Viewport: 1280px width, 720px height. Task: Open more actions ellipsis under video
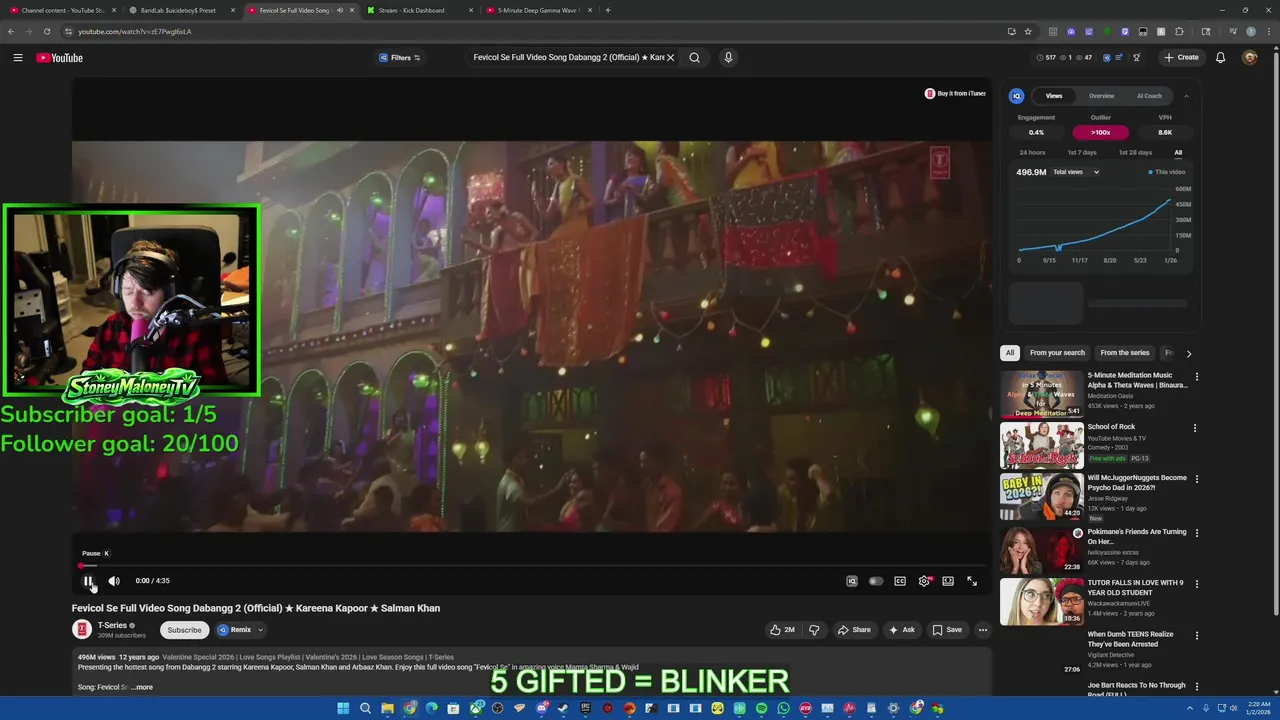983,630
